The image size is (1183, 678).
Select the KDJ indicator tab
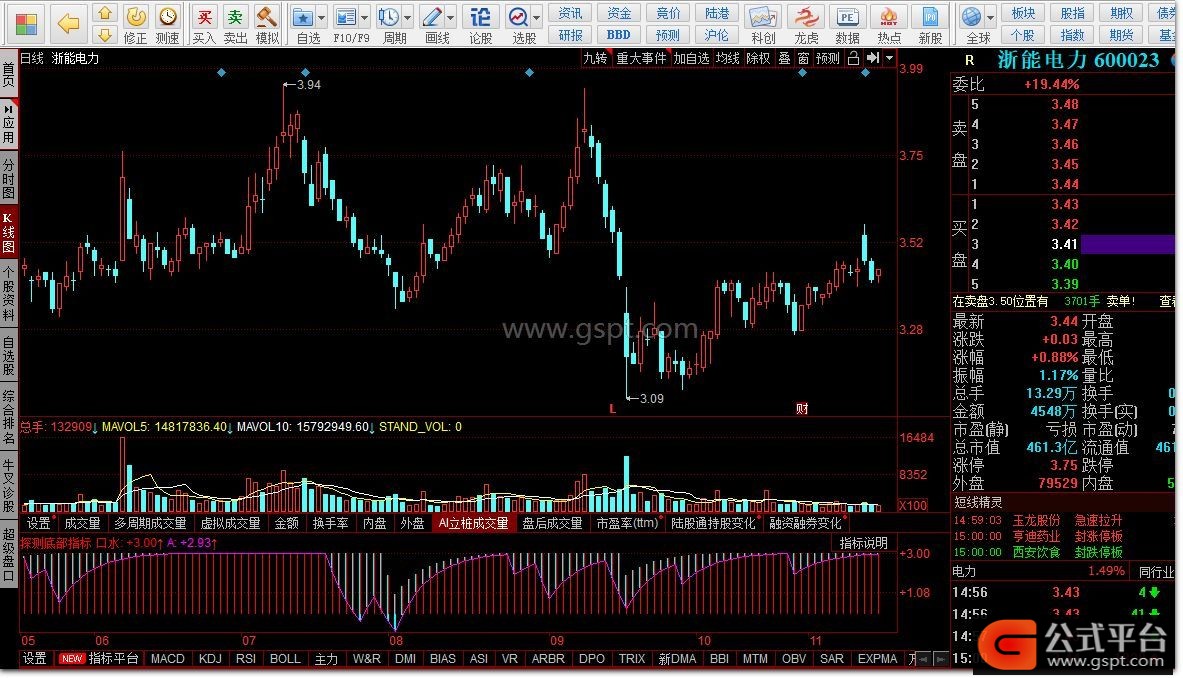coord(210,658)
